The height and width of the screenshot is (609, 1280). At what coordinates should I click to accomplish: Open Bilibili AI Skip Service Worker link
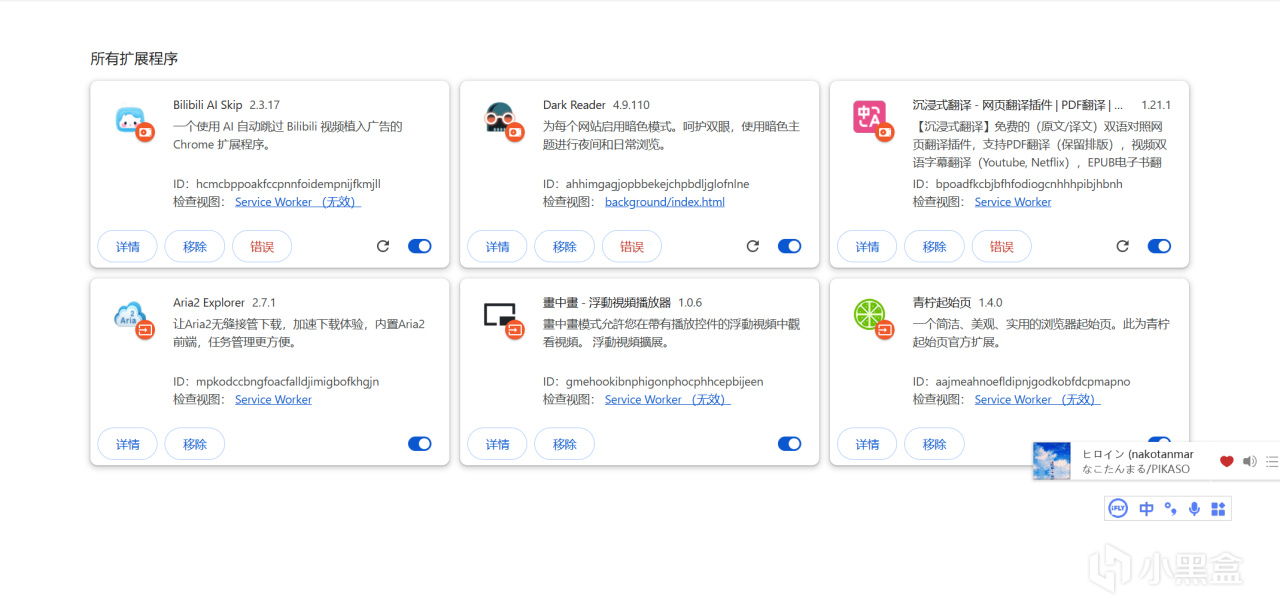tap(298, 202)
